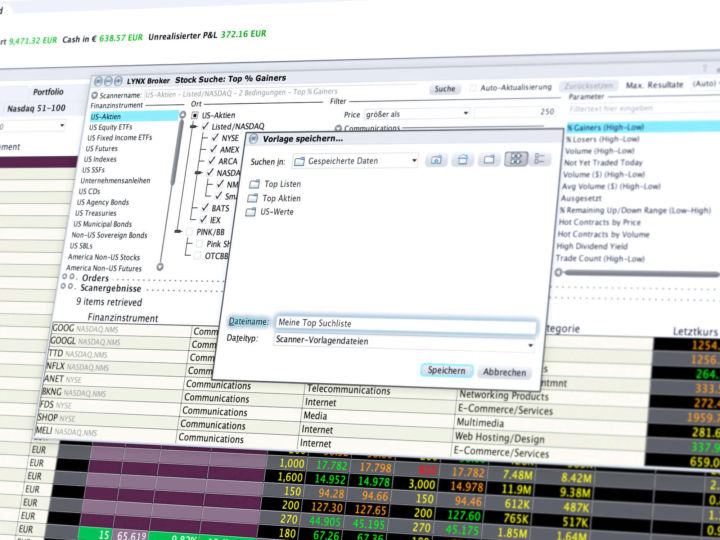Toggle the Auto-Aktualisierung checkbox

[x=473, y=88]
